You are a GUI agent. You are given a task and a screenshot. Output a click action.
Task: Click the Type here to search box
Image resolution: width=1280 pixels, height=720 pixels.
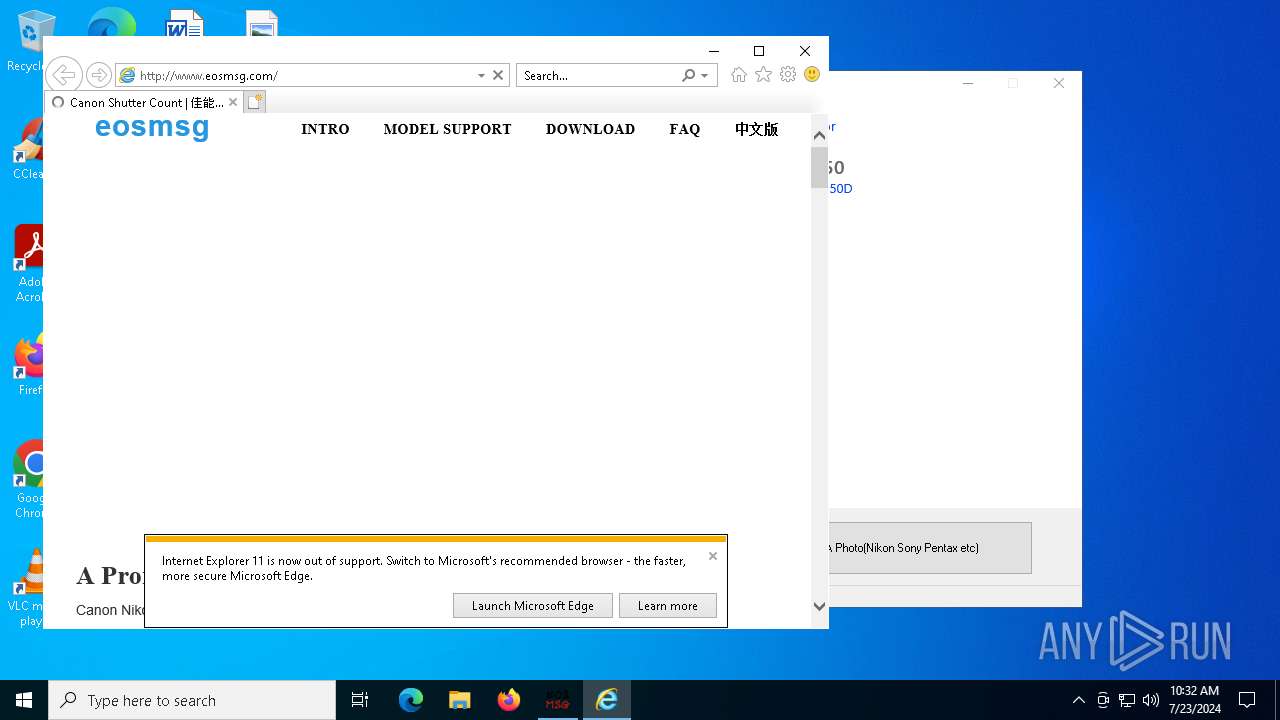[192, 700]
